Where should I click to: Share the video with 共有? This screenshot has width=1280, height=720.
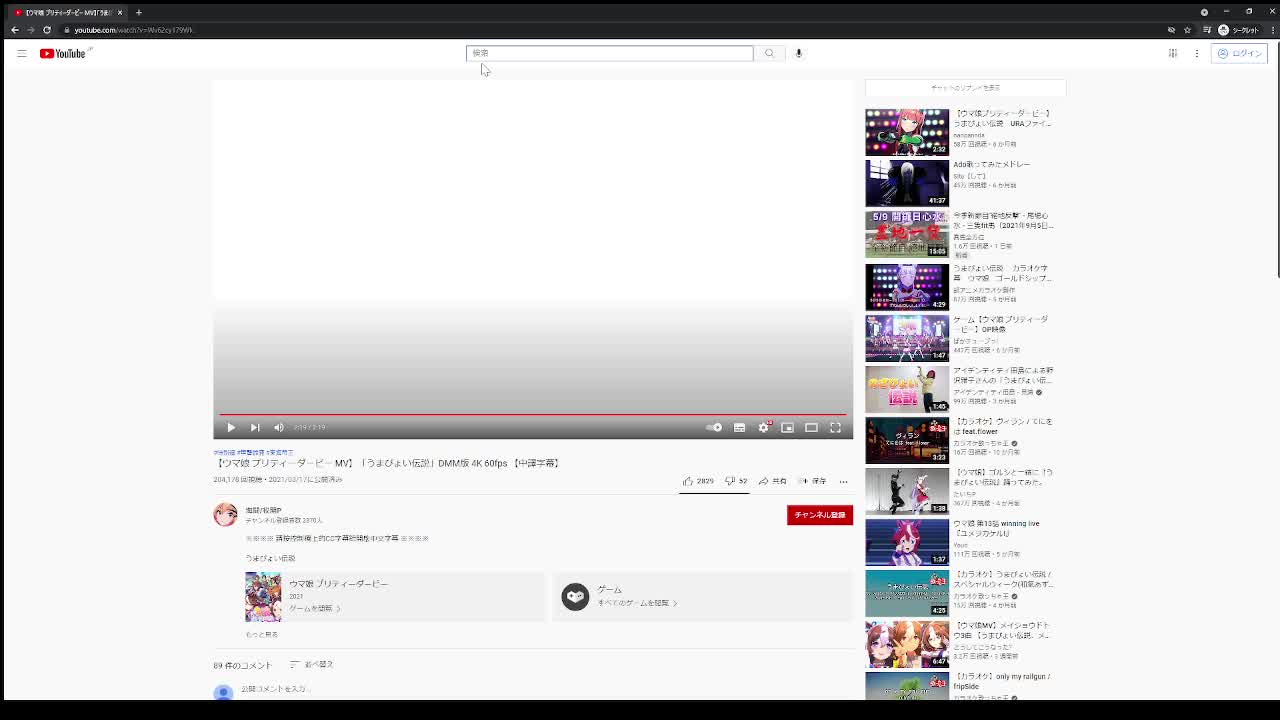tap(773, 481)
